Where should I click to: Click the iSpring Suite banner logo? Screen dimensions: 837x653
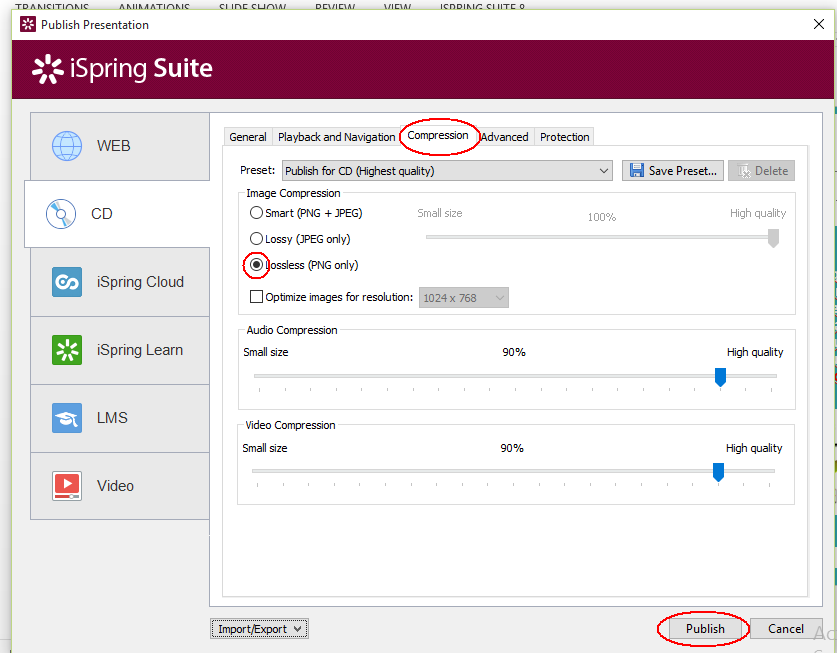(x=122, y=69)
